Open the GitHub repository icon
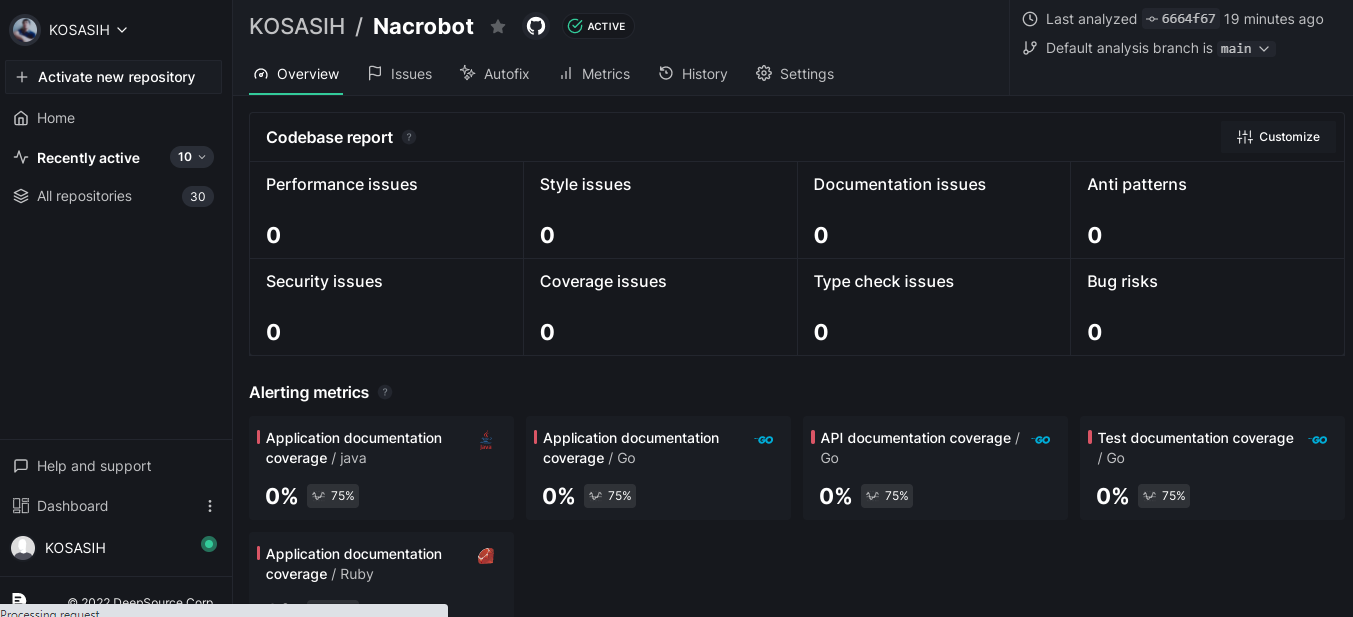This screenshot has height=617, width=1353. pyautogui.click(x=536, y=26)
